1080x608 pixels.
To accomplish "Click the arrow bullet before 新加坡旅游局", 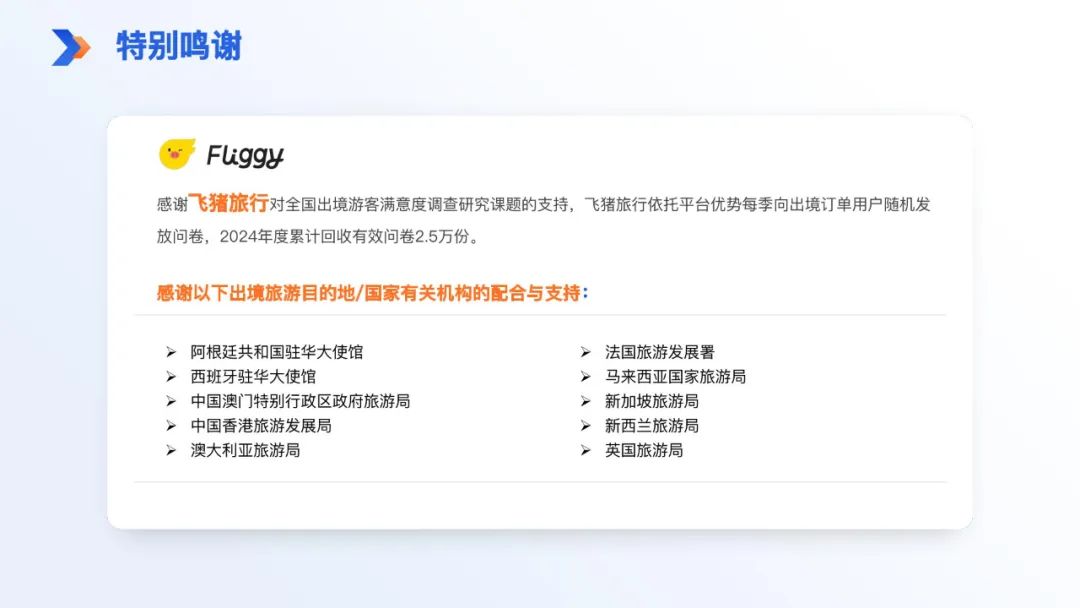I will pyautogui.click(x=585, y=401).
